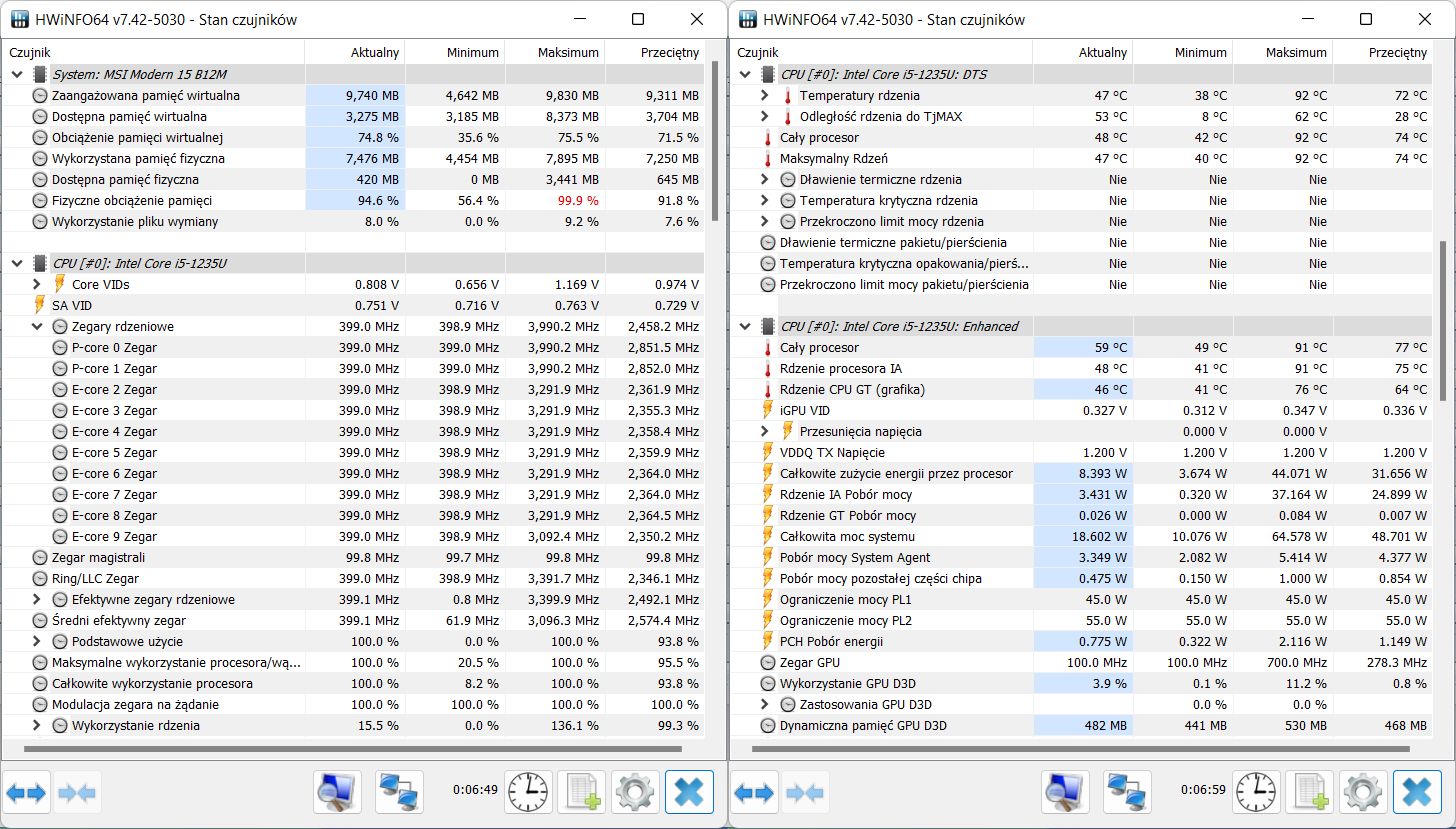Click clock icon beside Zegar GPU
Screen dimensions: 1456x829
(x=768, y=662)
